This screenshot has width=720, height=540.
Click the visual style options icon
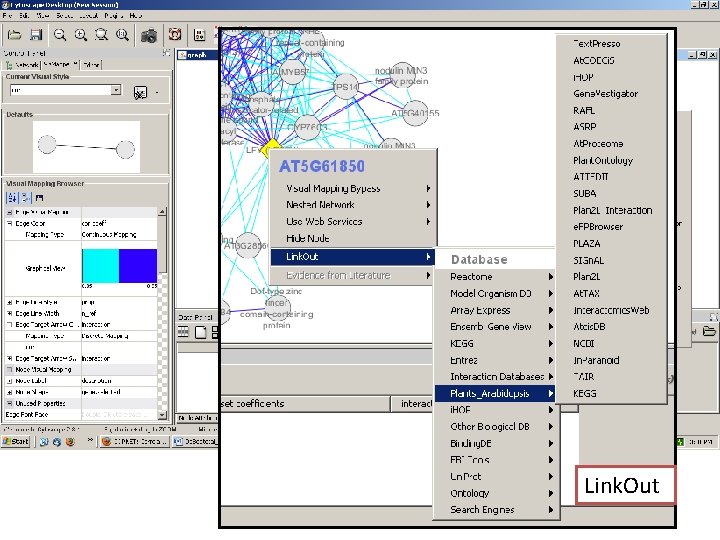(140, 93)
